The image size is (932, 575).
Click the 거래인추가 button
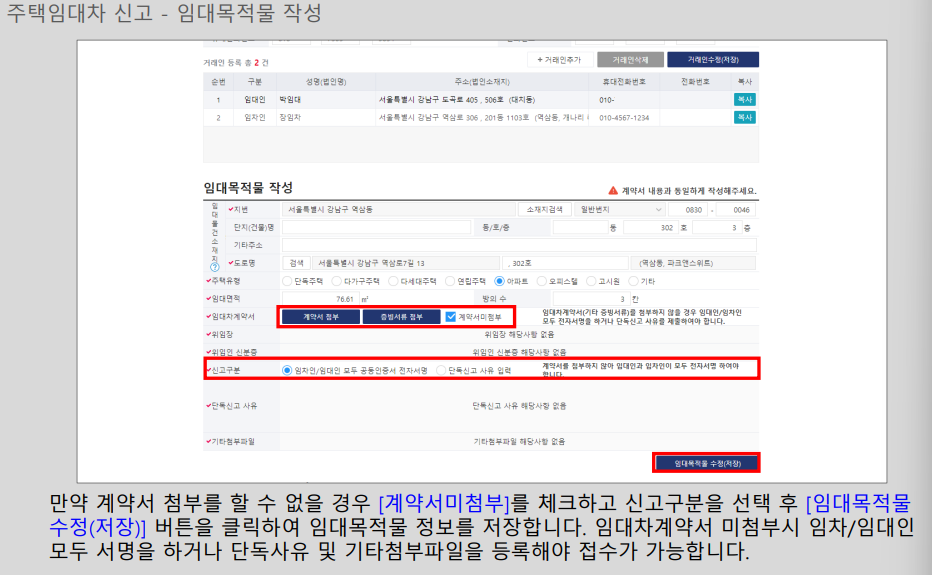(559, 59)
